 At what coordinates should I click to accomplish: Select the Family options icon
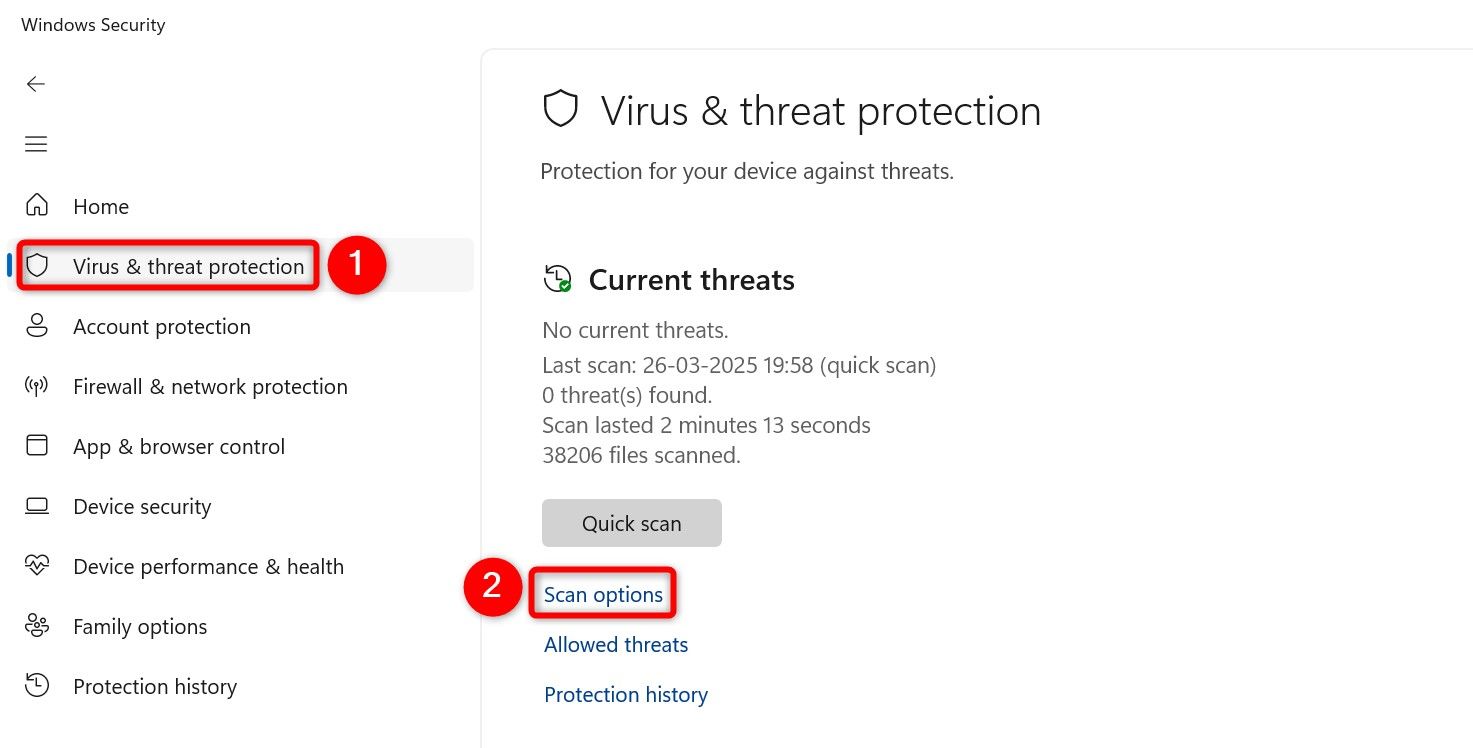tap(36, 626)
